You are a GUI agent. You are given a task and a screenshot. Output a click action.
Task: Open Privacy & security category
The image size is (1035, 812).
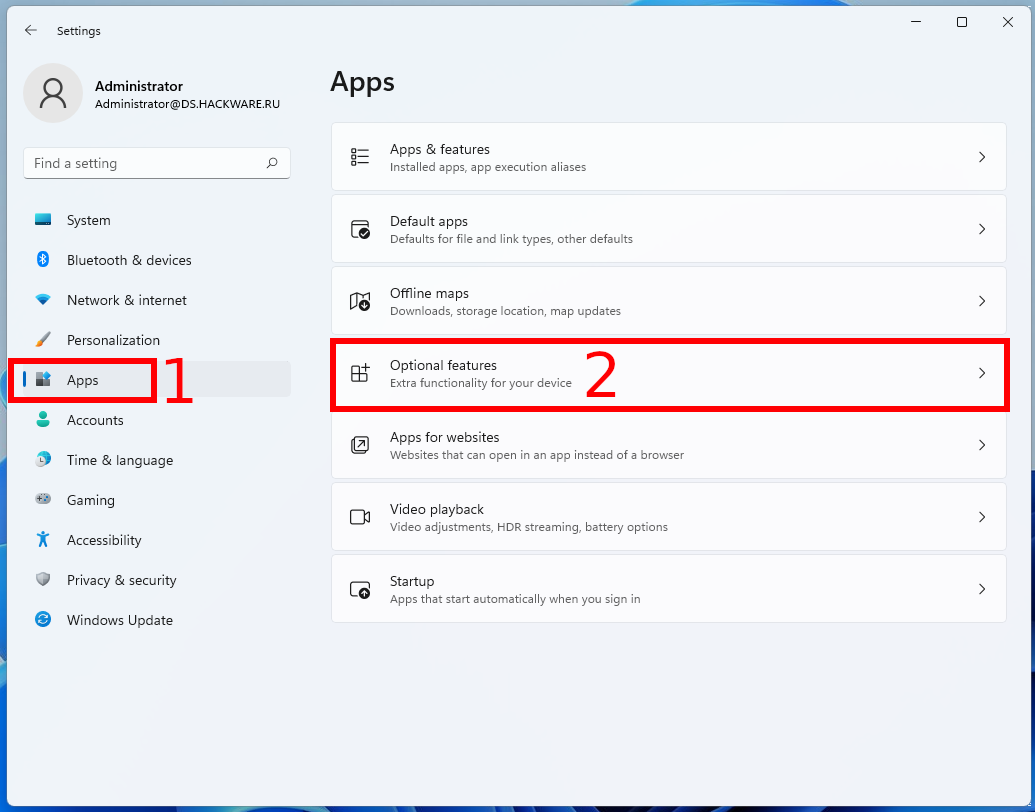tap(121, 580)
